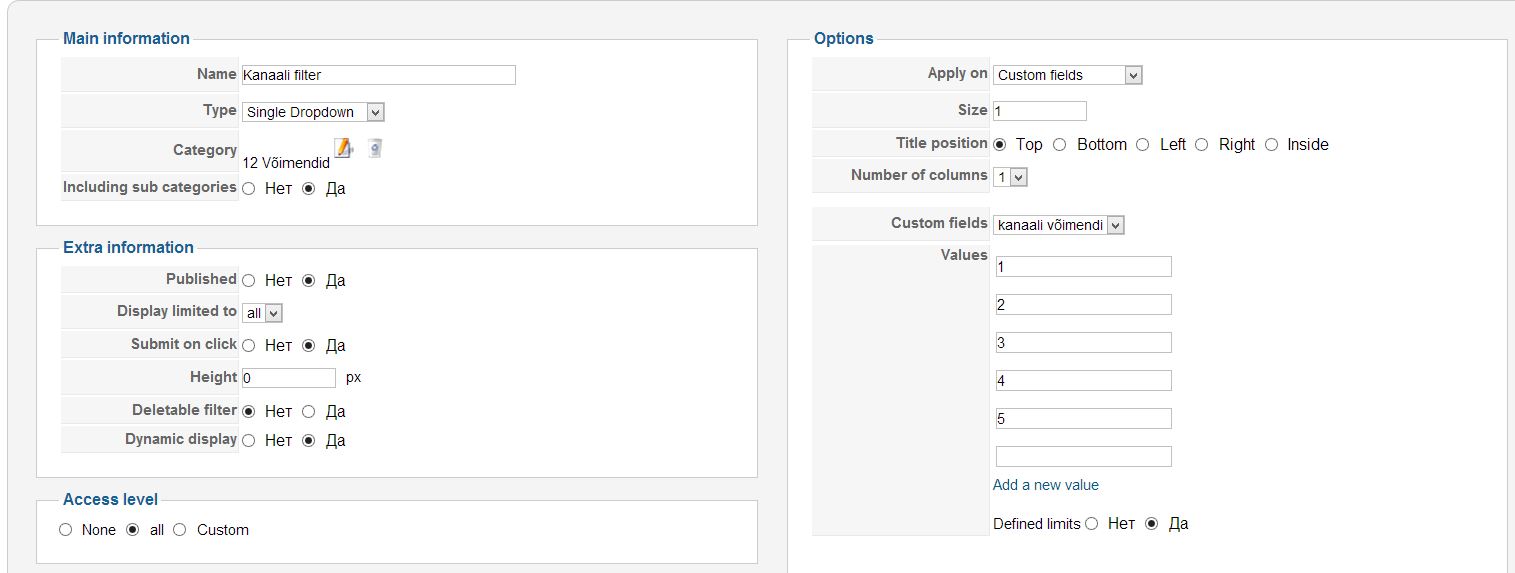Select Inside title position
The height and width of the screenshot is (573, 1515).
click(1271, 144)
